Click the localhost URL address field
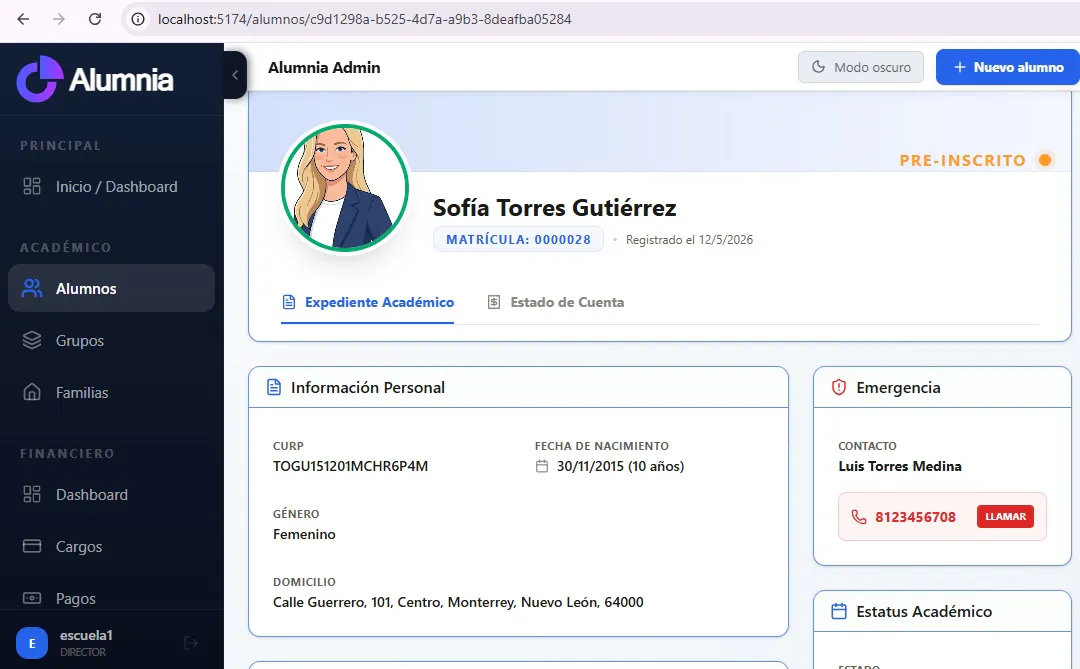Viewport: 1080px width, 669px height. tap(364, 19)
